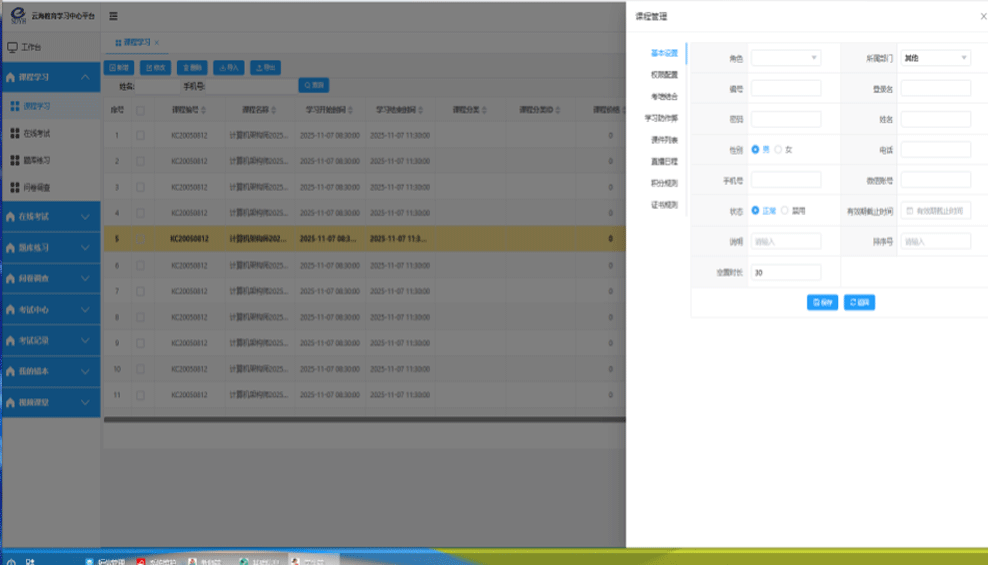
Task: Select the 女 gender radio button
Action: pos(778,150)
